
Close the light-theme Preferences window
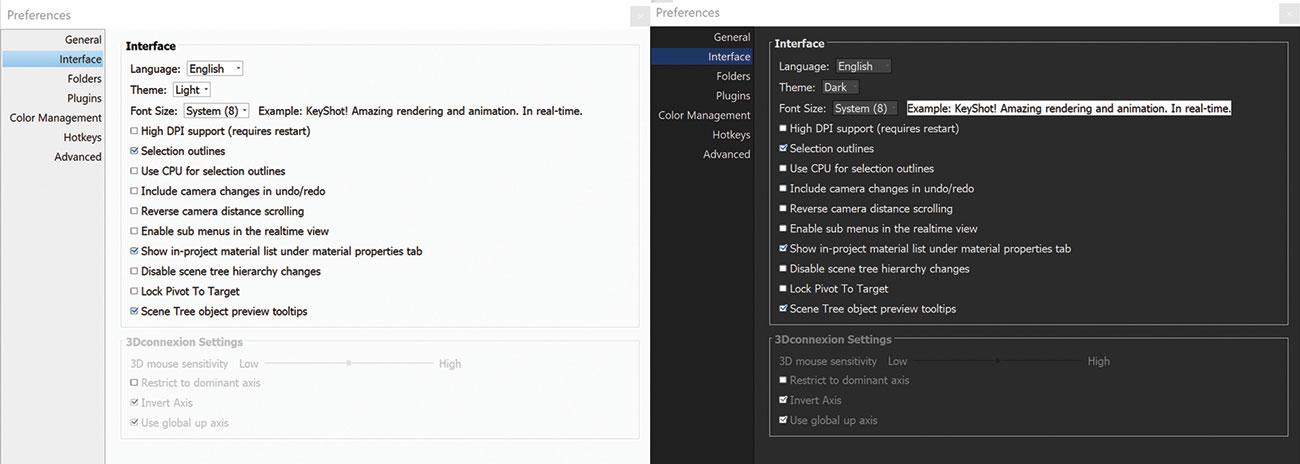(639, 16)
